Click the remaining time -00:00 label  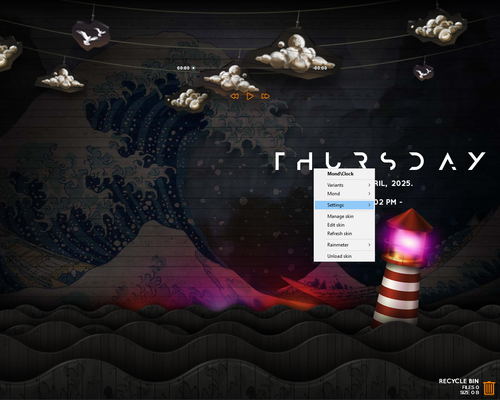pyautogui.click(x=320, y=68)
